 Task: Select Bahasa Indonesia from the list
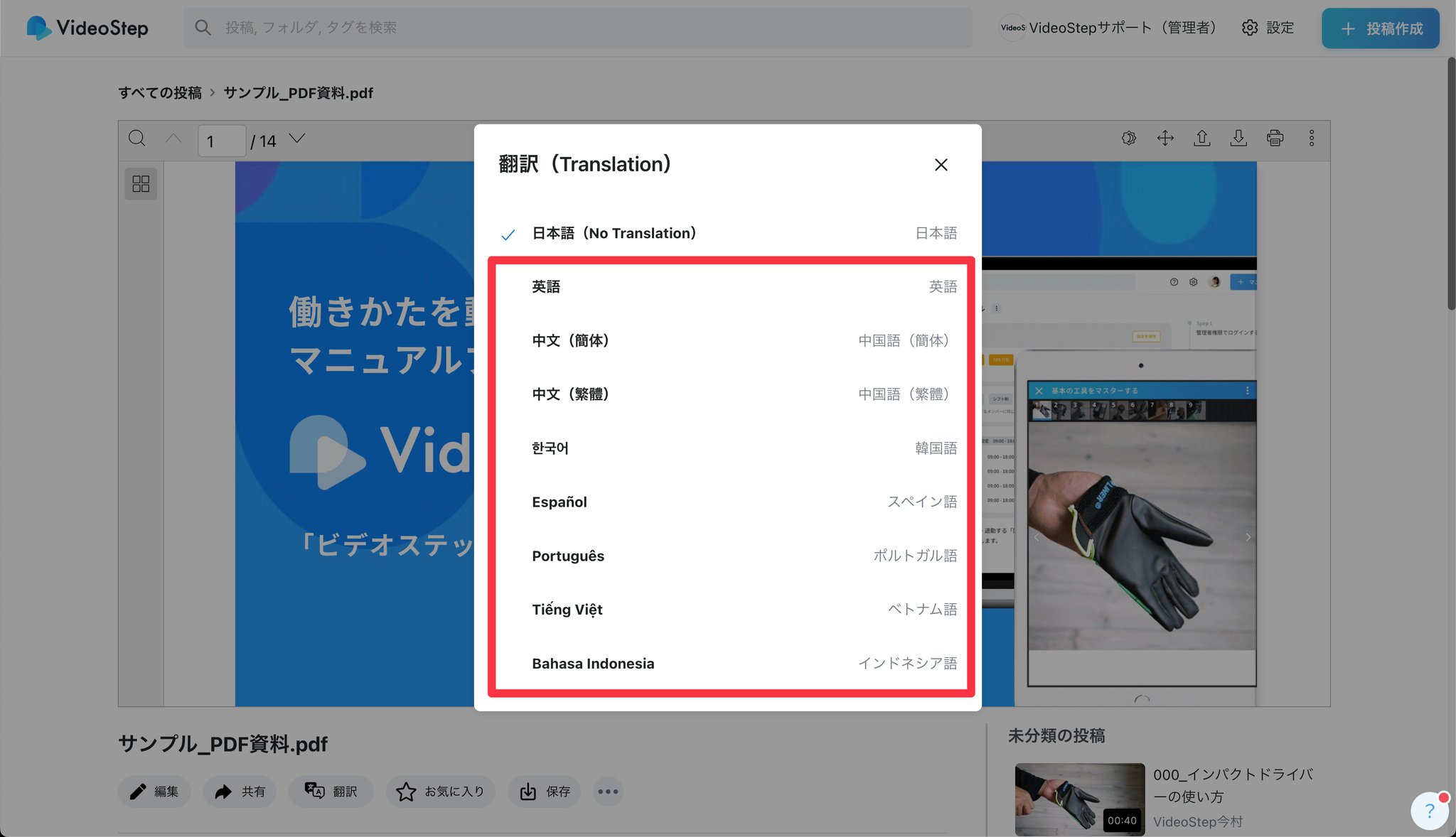point(729,664)
